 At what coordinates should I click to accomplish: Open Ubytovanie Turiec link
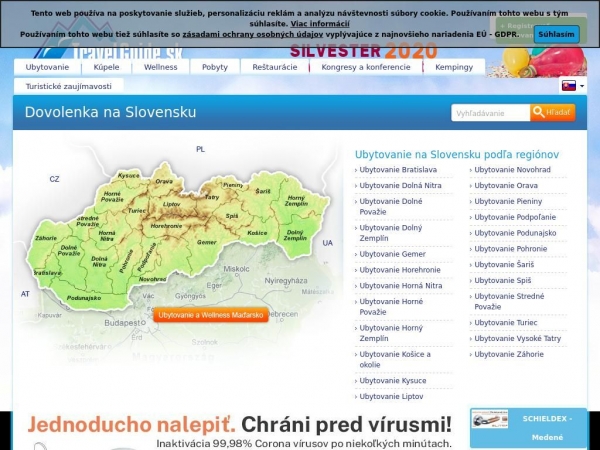[x=505, y=323]
